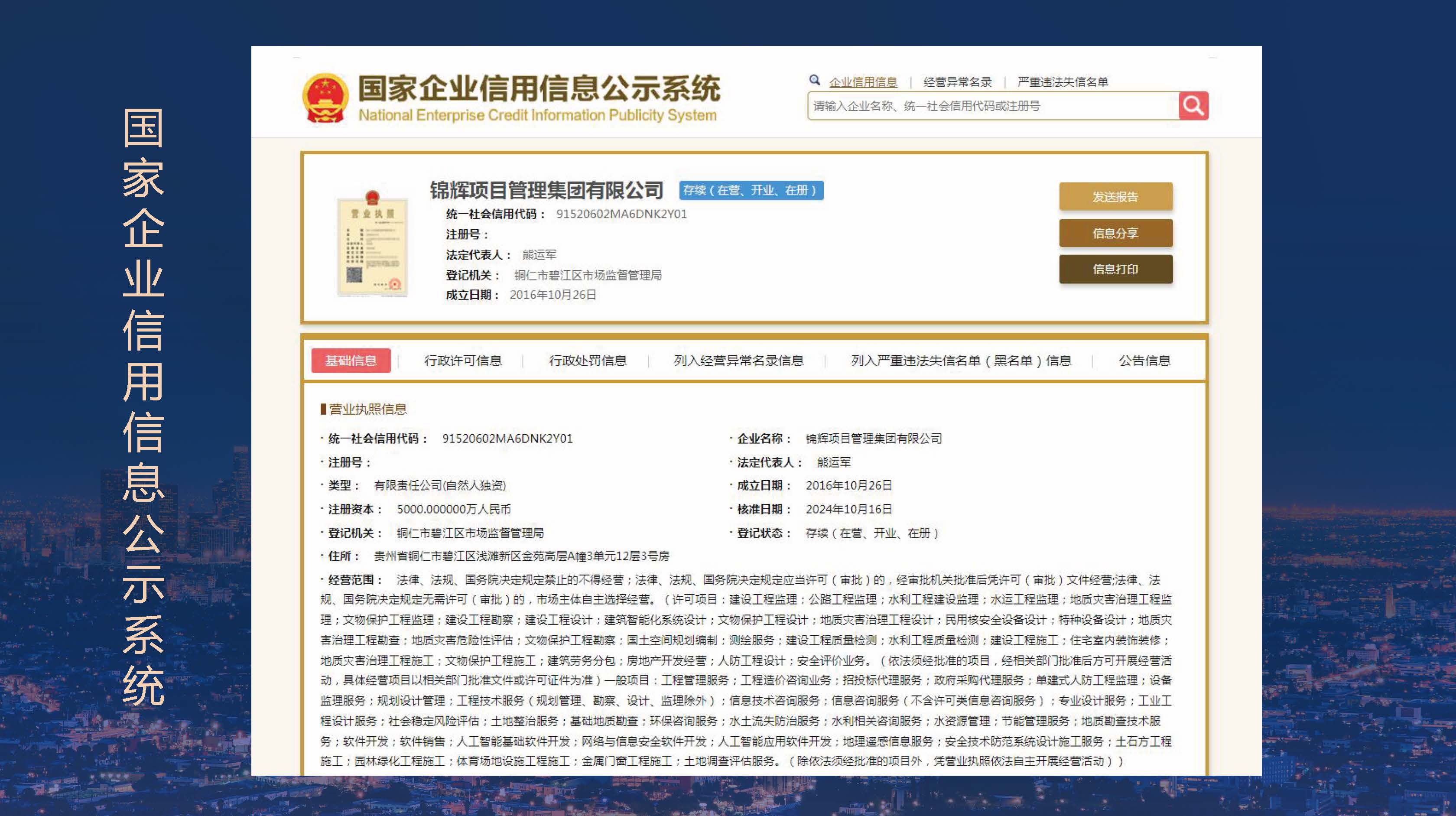Click the address value starting with 贵州省铜仁市
The width and height of the screenshot is (1456, 816).
pos(522,556)
